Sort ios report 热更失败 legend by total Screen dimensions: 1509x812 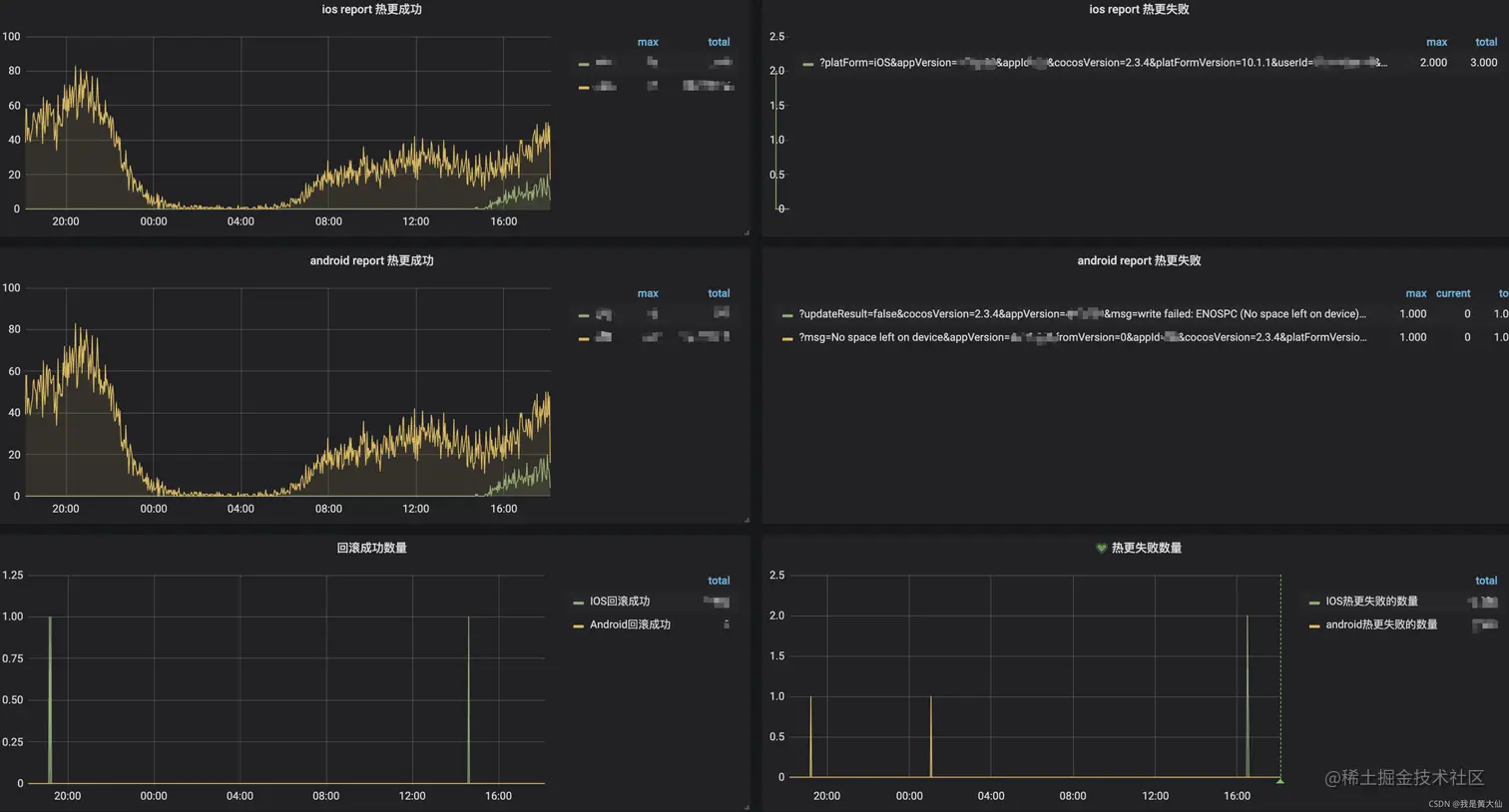[x=1486, y=42]
